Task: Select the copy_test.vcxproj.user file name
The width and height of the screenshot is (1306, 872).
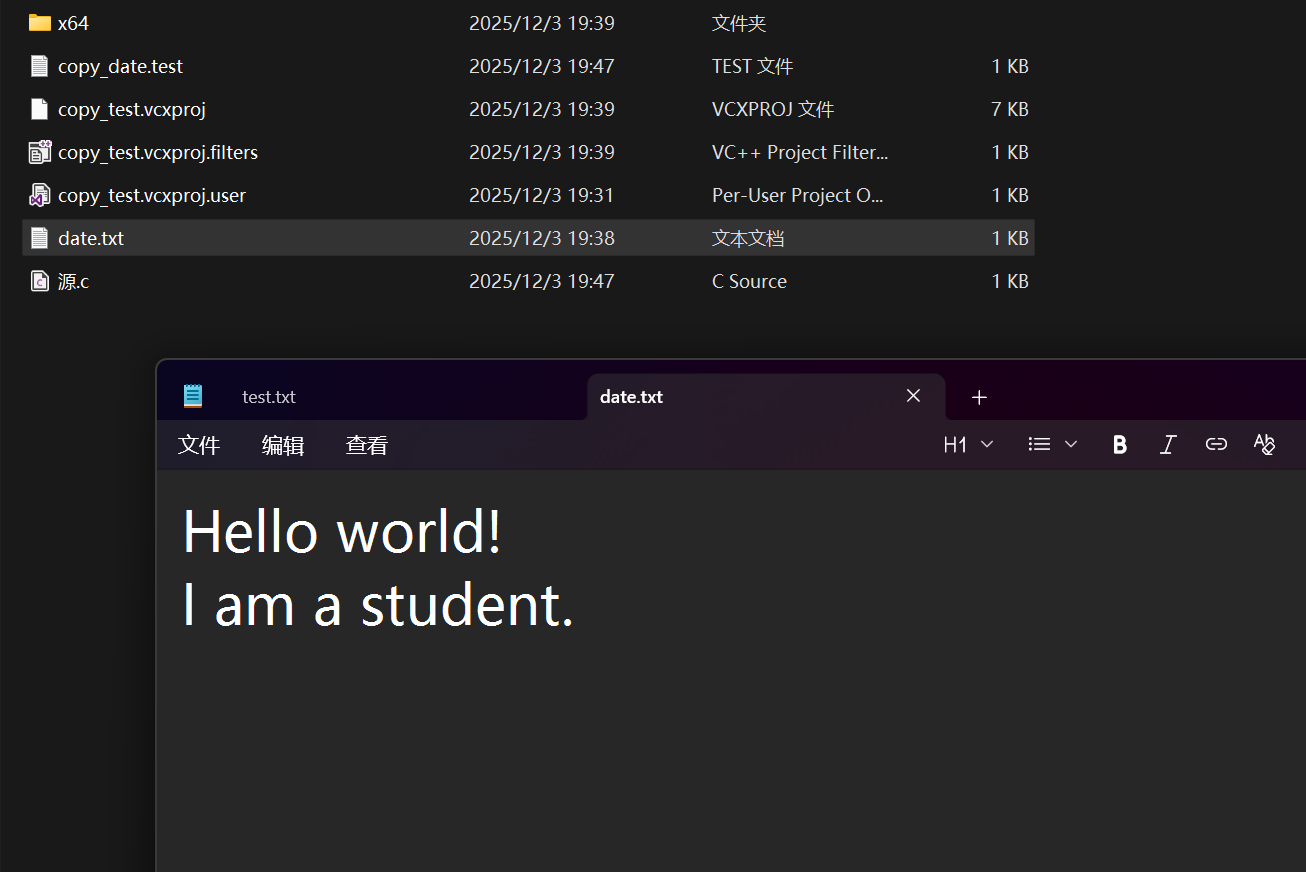Action: click(x=152, y=195)
